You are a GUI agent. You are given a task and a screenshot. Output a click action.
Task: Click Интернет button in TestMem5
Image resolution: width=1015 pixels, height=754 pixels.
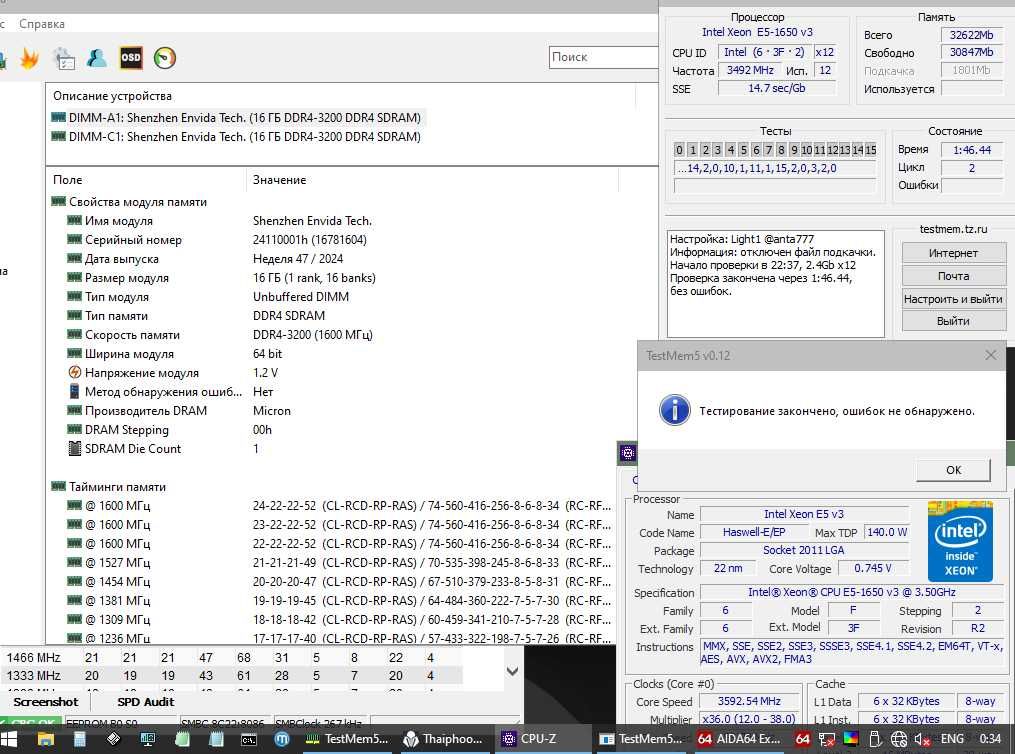click(954, 253)
